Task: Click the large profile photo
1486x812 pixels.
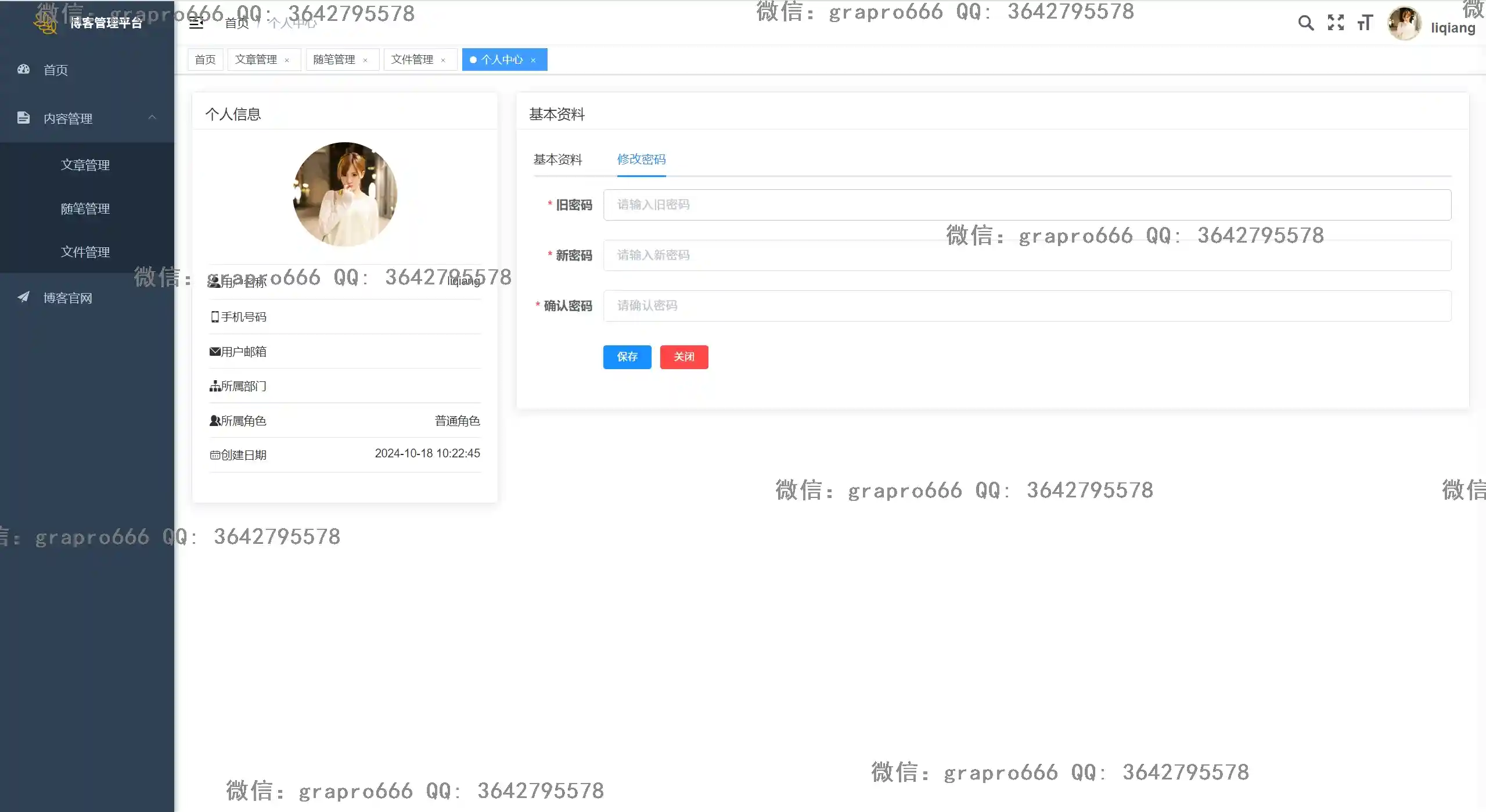Action: tap(345, 194)
